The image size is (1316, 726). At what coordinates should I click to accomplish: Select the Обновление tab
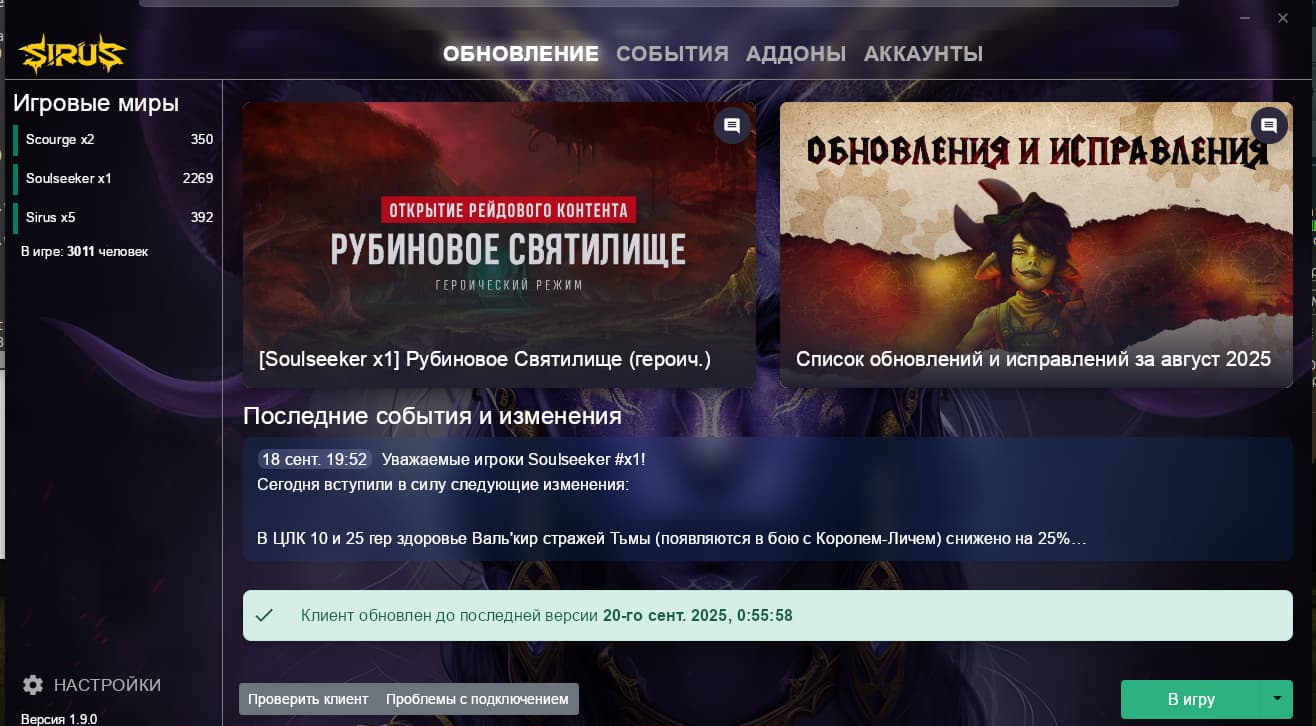click(x=521, y=54)
